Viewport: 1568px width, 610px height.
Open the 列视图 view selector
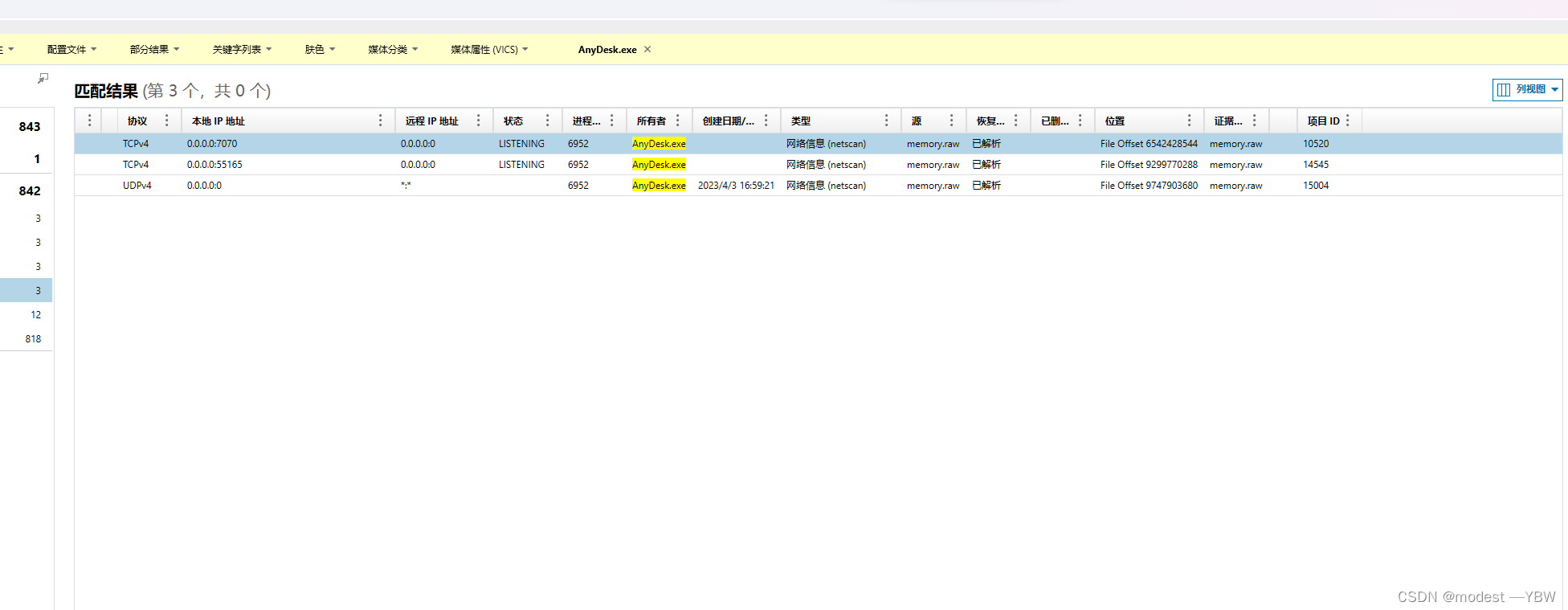(1527, 89)
